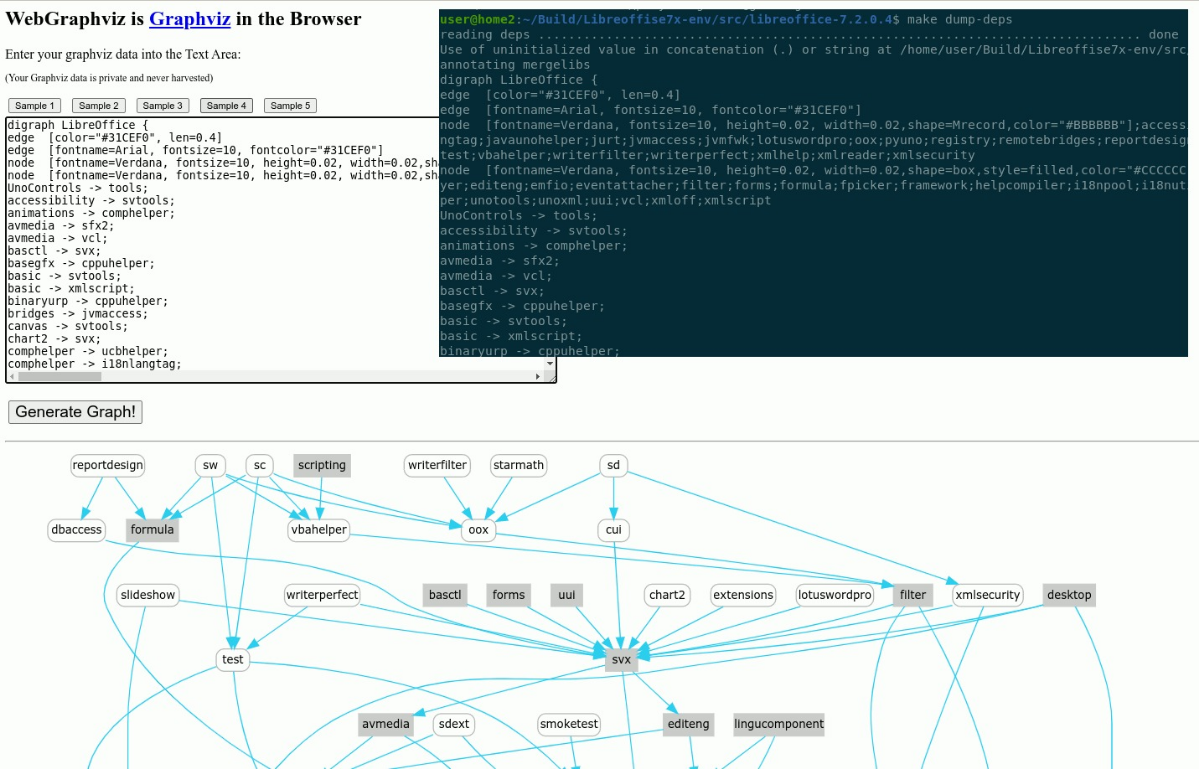Select the test graph node
This screenshot has width=1199, height=769.
[x=232, y=660]
